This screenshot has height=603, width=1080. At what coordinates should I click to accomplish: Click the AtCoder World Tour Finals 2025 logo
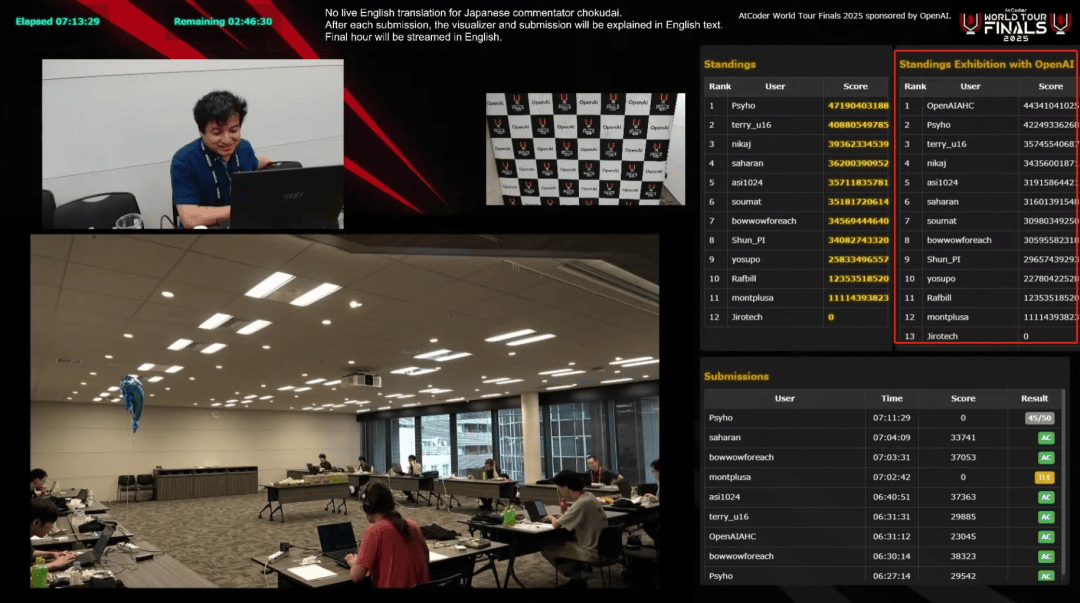(1015, 25)
